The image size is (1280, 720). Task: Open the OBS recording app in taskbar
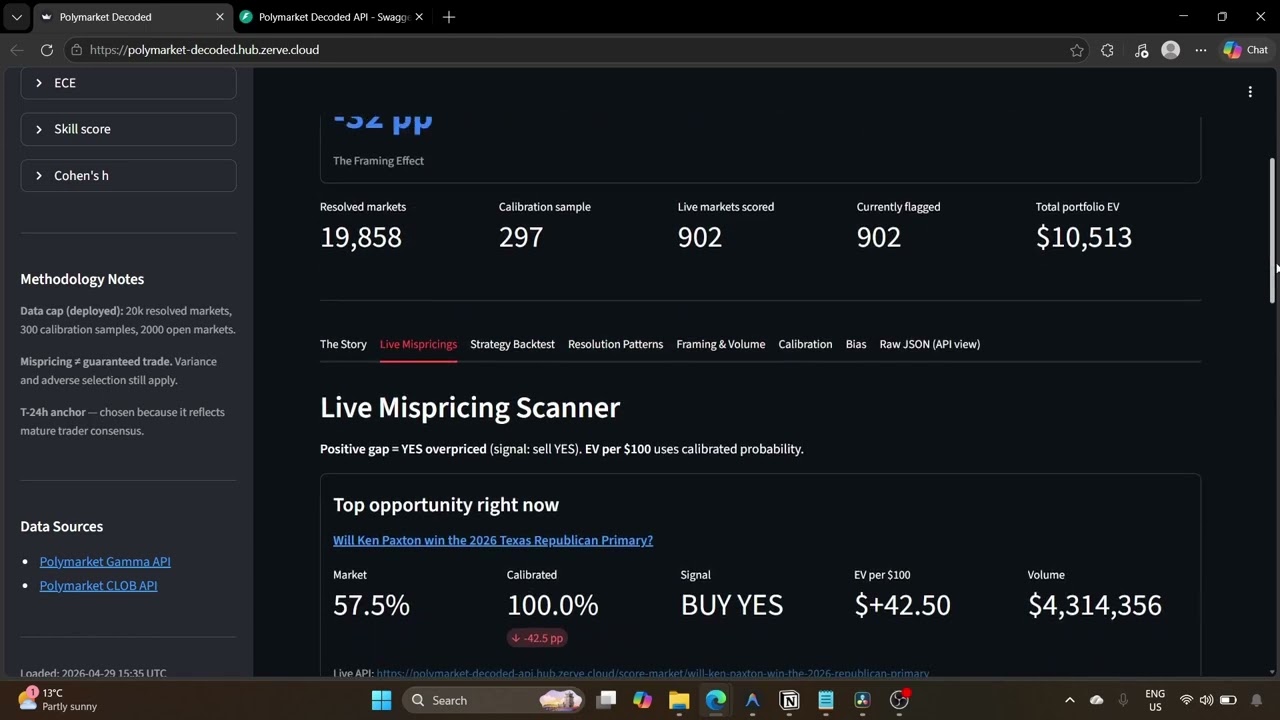coord(900,700)
